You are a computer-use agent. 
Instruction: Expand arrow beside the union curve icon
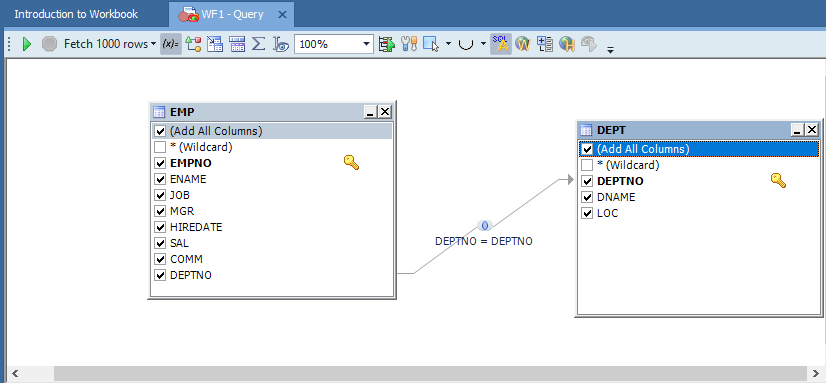click(483, 44)
